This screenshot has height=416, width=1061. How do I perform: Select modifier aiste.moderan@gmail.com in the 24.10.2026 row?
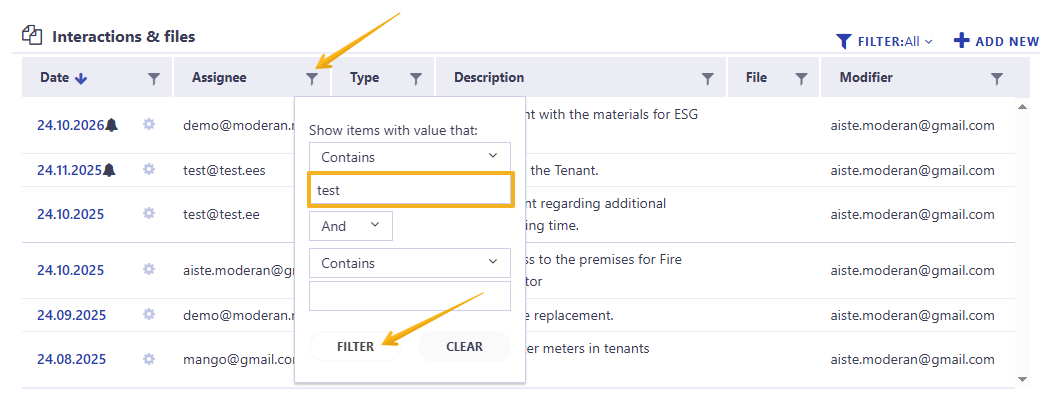[x=913, y=125]
